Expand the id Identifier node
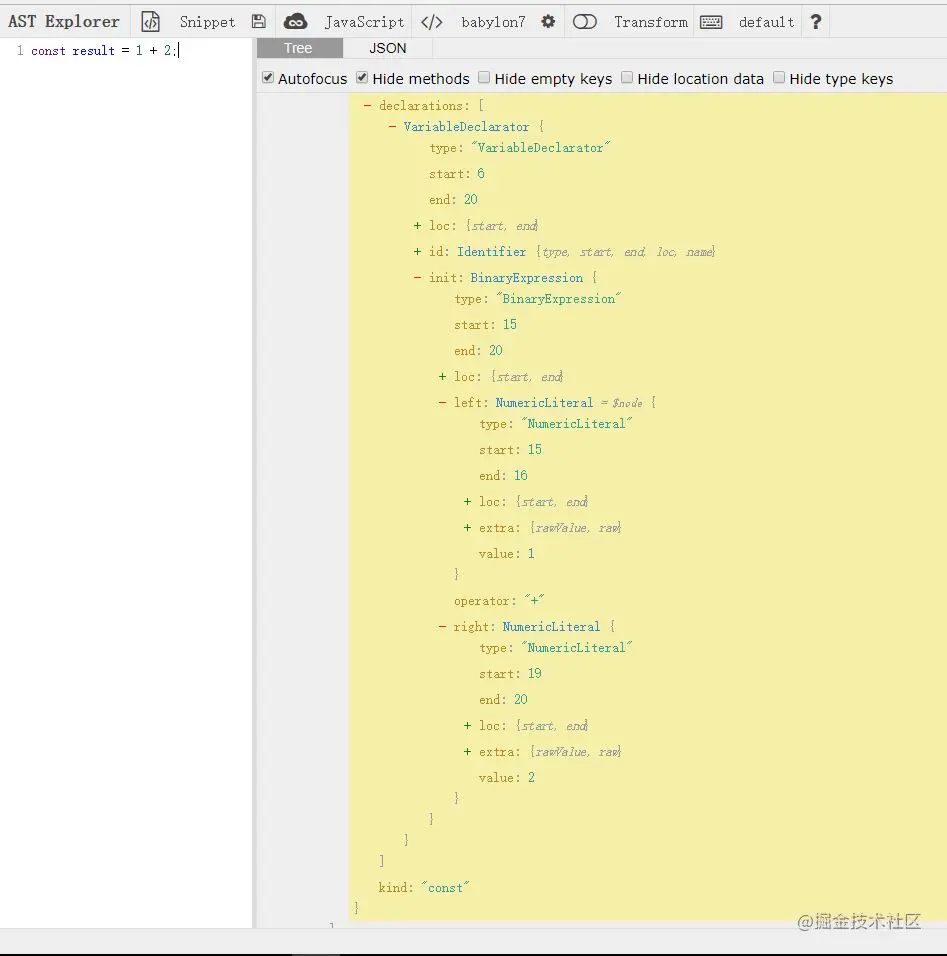 (x=417, y=252)
